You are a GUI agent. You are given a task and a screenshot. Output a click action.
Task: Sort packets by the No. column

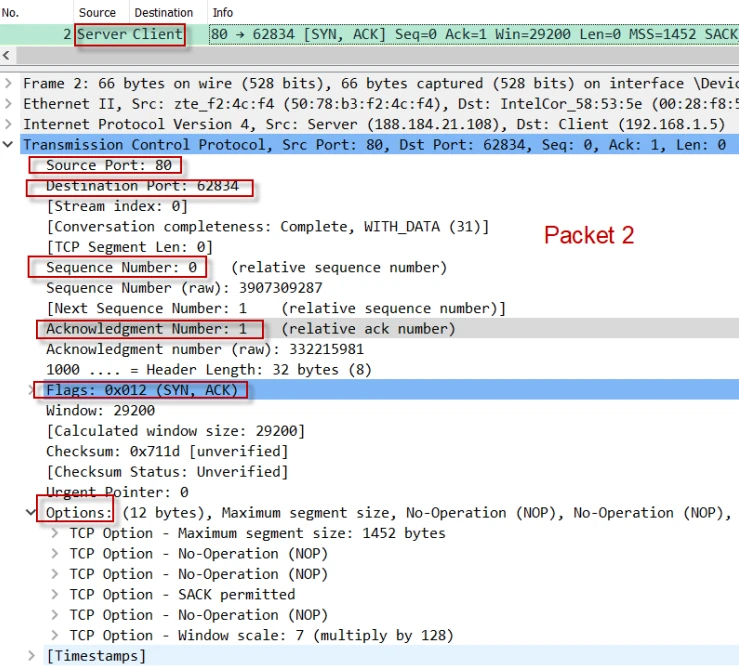click(x=12, y=12)
